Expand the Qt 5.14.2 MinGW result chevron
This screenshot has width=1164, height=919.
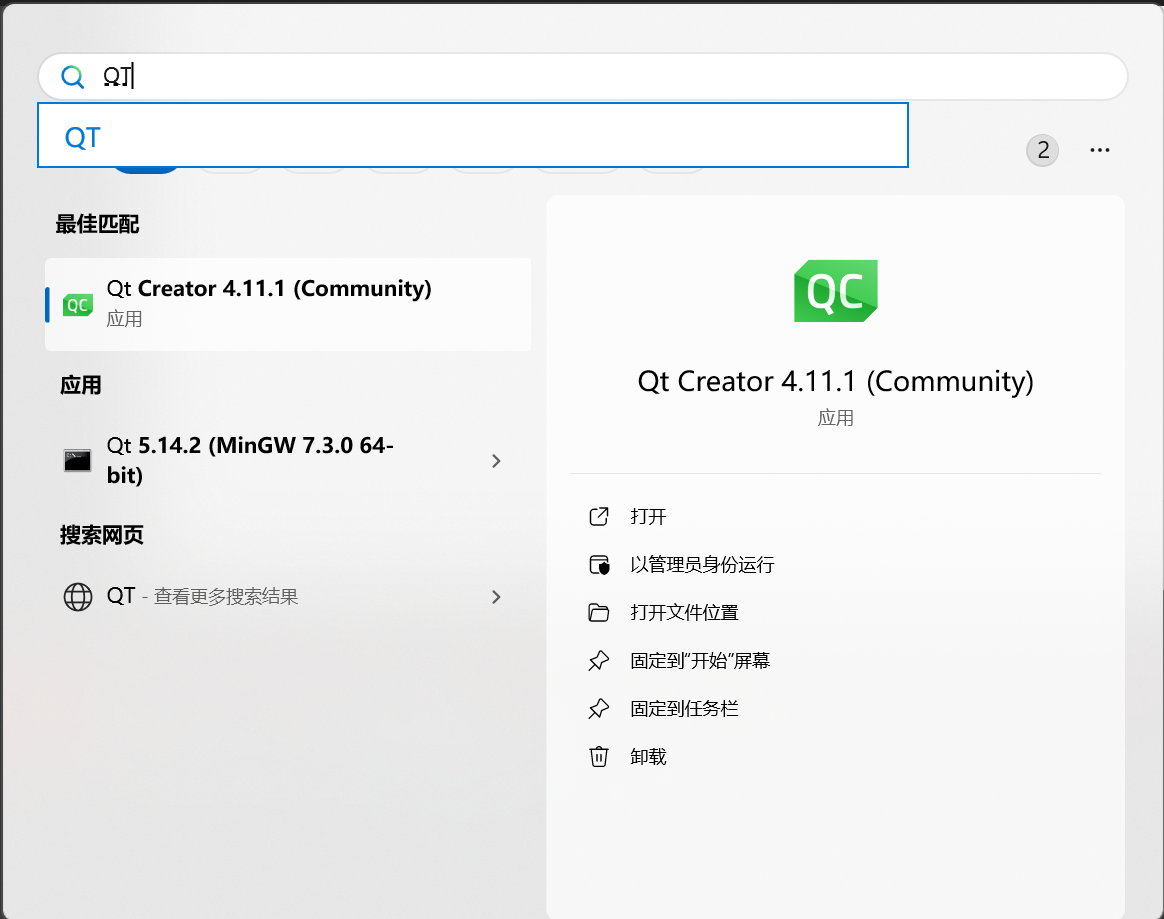pos(496,461)
